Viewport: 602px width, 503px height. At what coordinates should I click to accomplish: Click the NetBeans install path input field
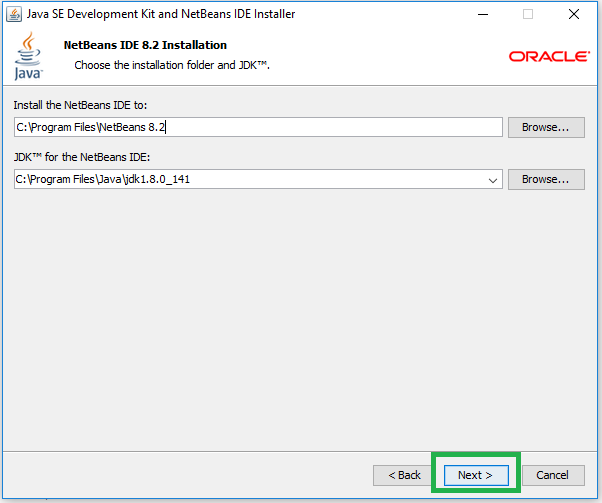point(258,127)
